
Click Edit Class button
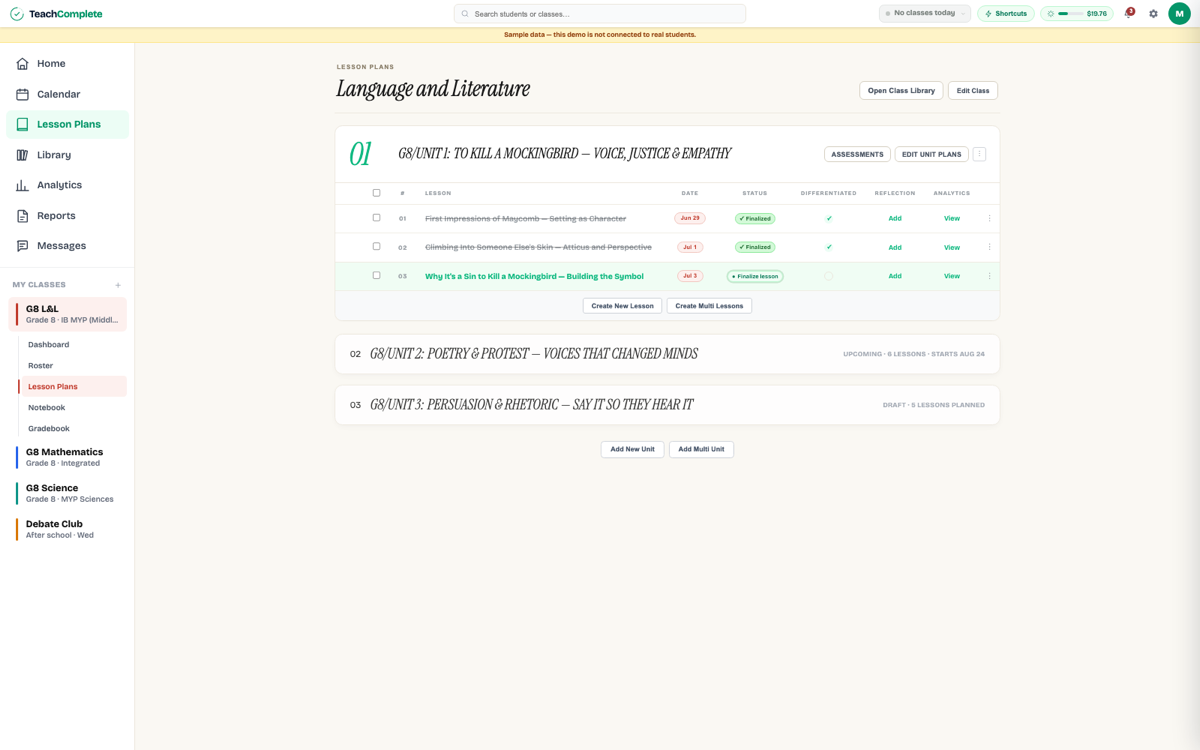973,90
